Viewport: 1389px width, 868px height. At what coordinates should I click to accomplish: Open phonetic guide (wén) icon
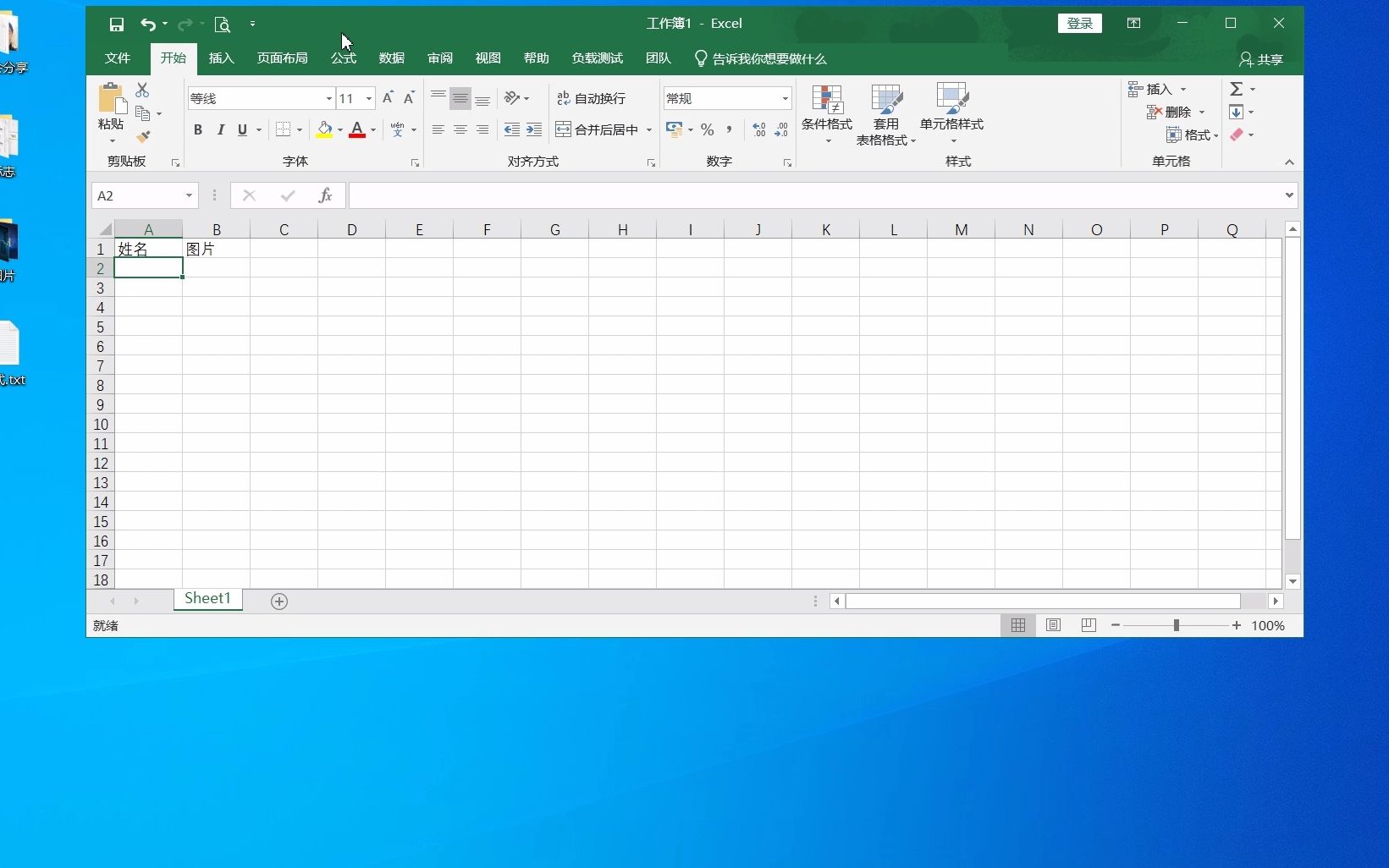398,129
